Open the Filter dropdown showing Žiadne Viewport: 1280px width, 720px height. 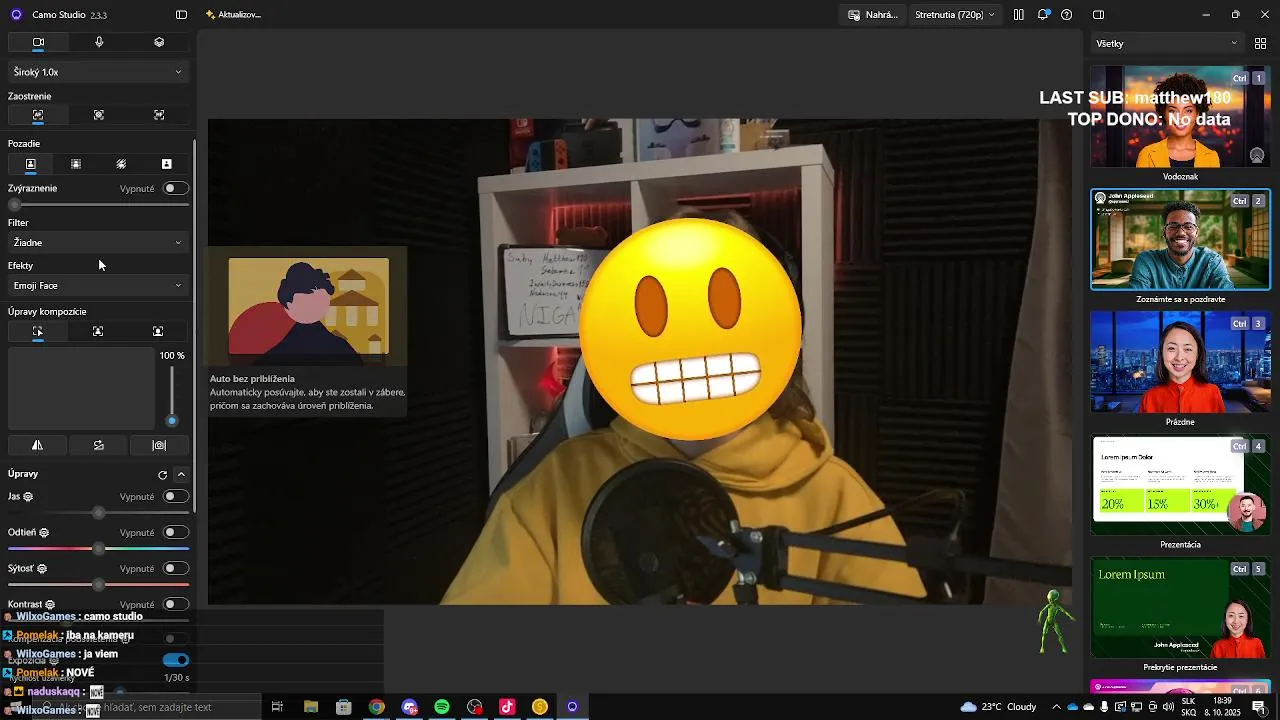coord(98,243)
